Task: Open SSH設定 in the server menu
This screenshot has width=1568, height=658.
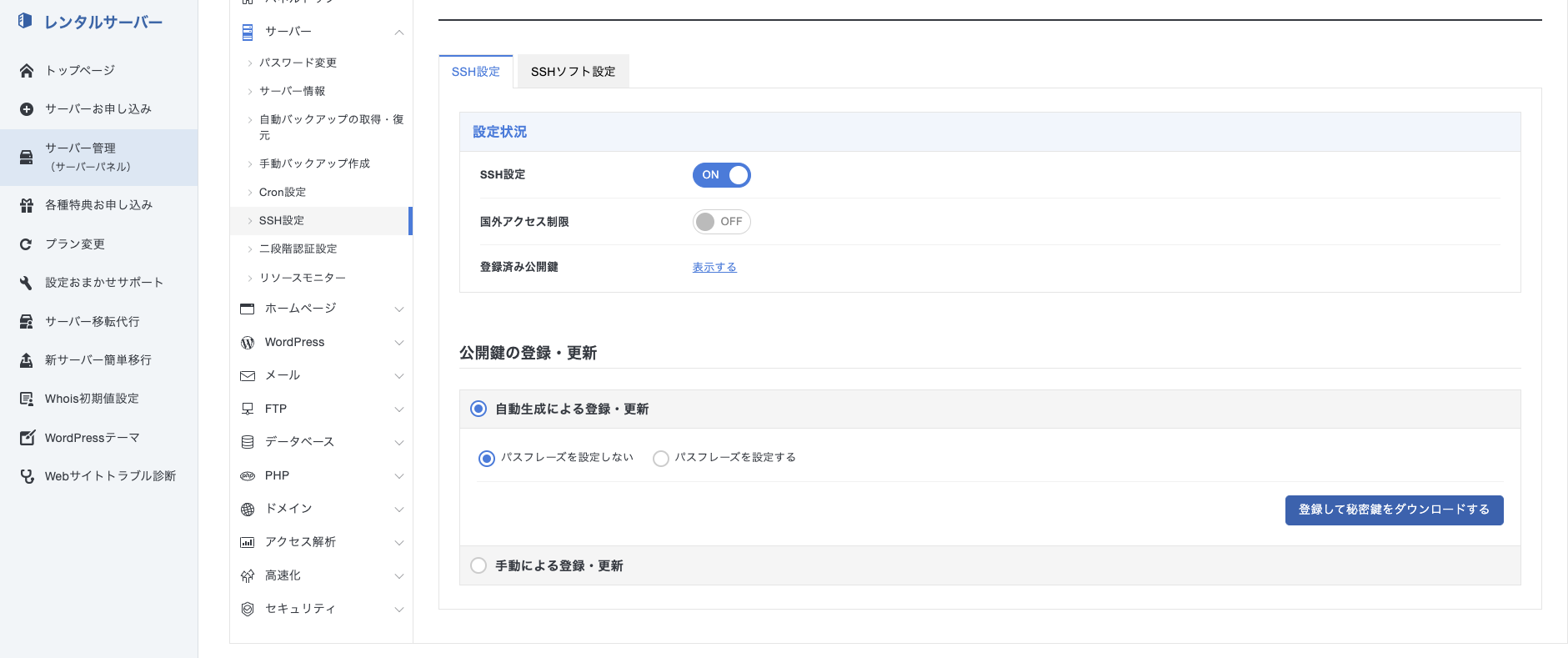Action: (x=321, y=221)
